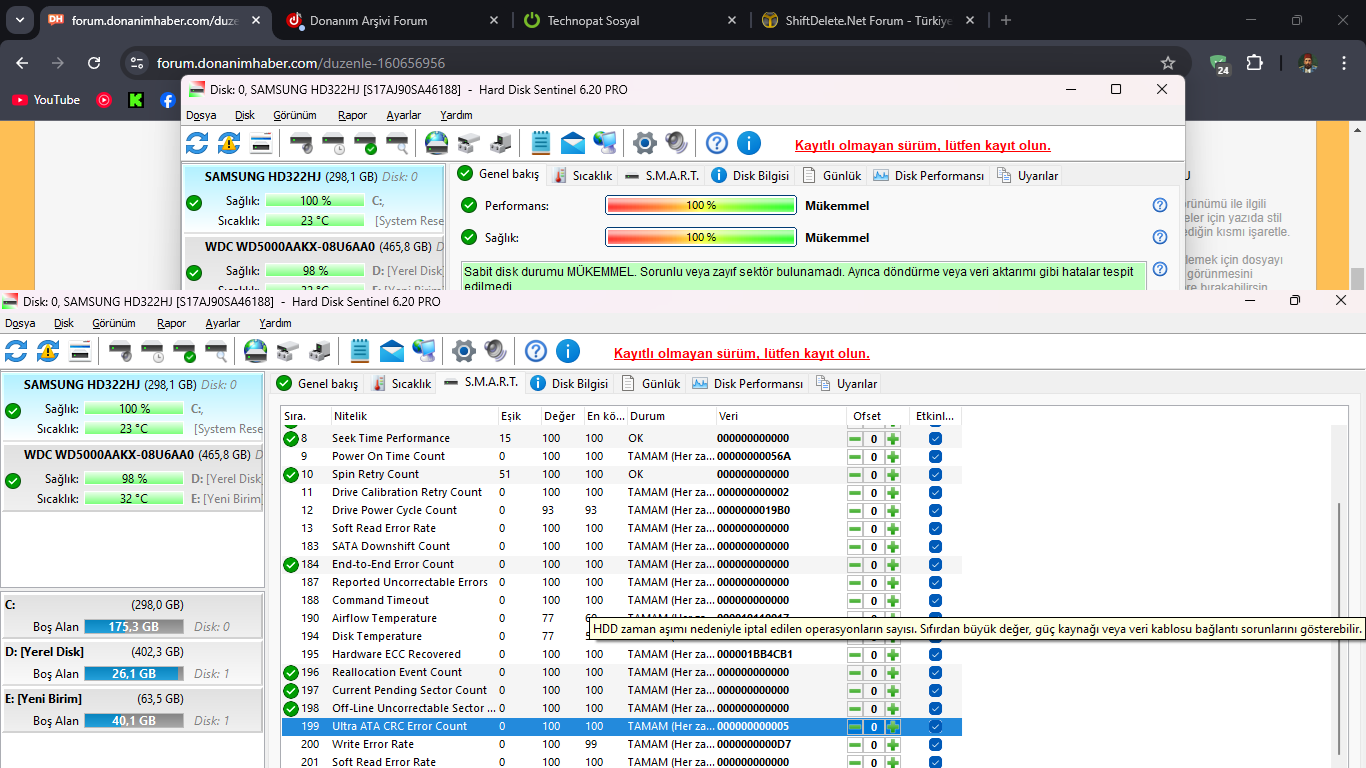This screenshot has width=1366, height=768.
Task: Switch to the Disk Performansı tab in lower window
Action: pyautogui.click(x=748, y=384)
